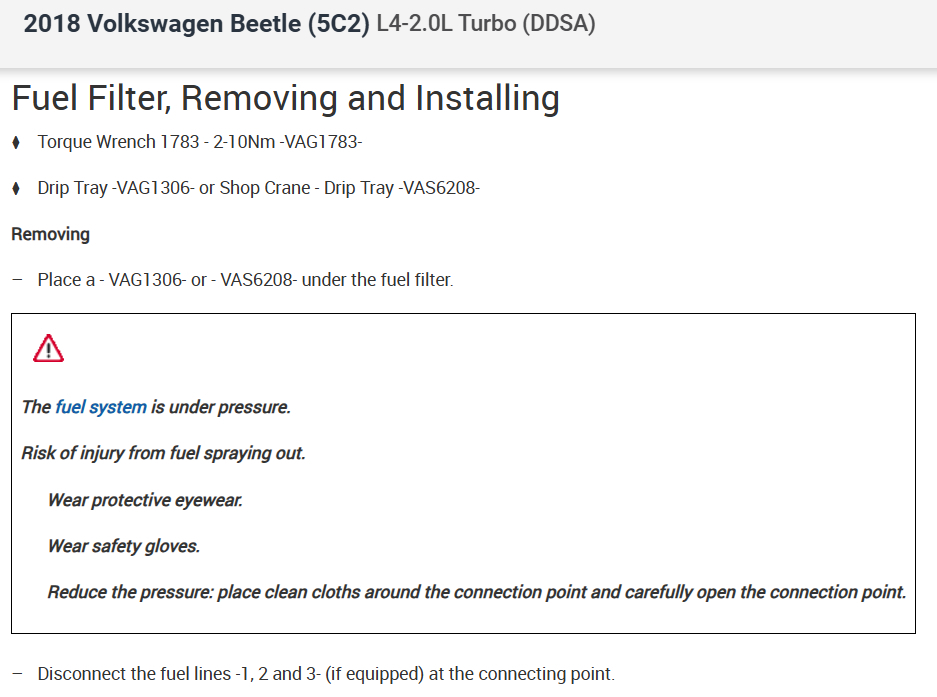This screenshot has height=697, width=937.
Task: Click the "Wear protective eyewear" instruction
Action: point(145,500)
